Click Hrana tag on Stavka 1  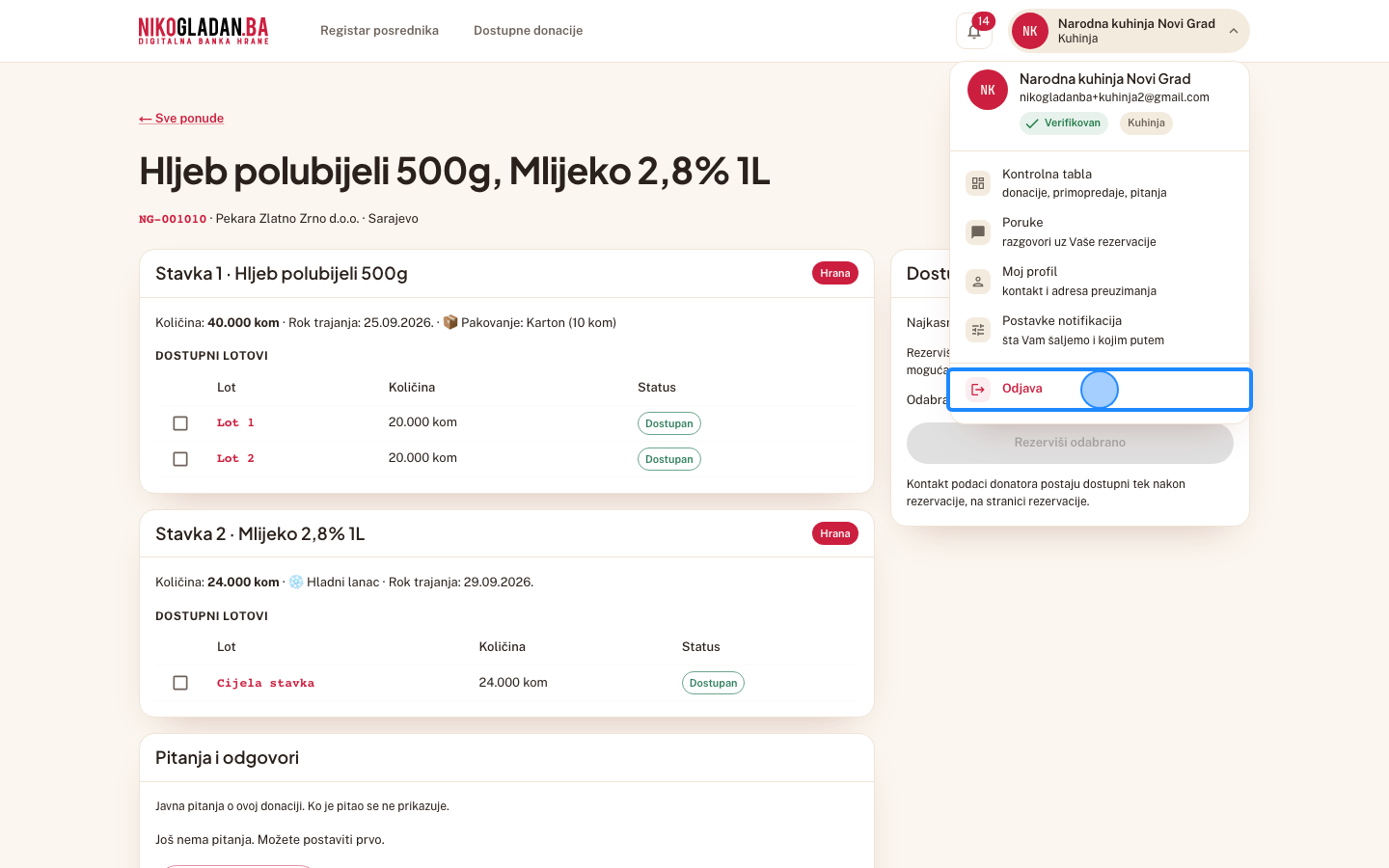835,274
